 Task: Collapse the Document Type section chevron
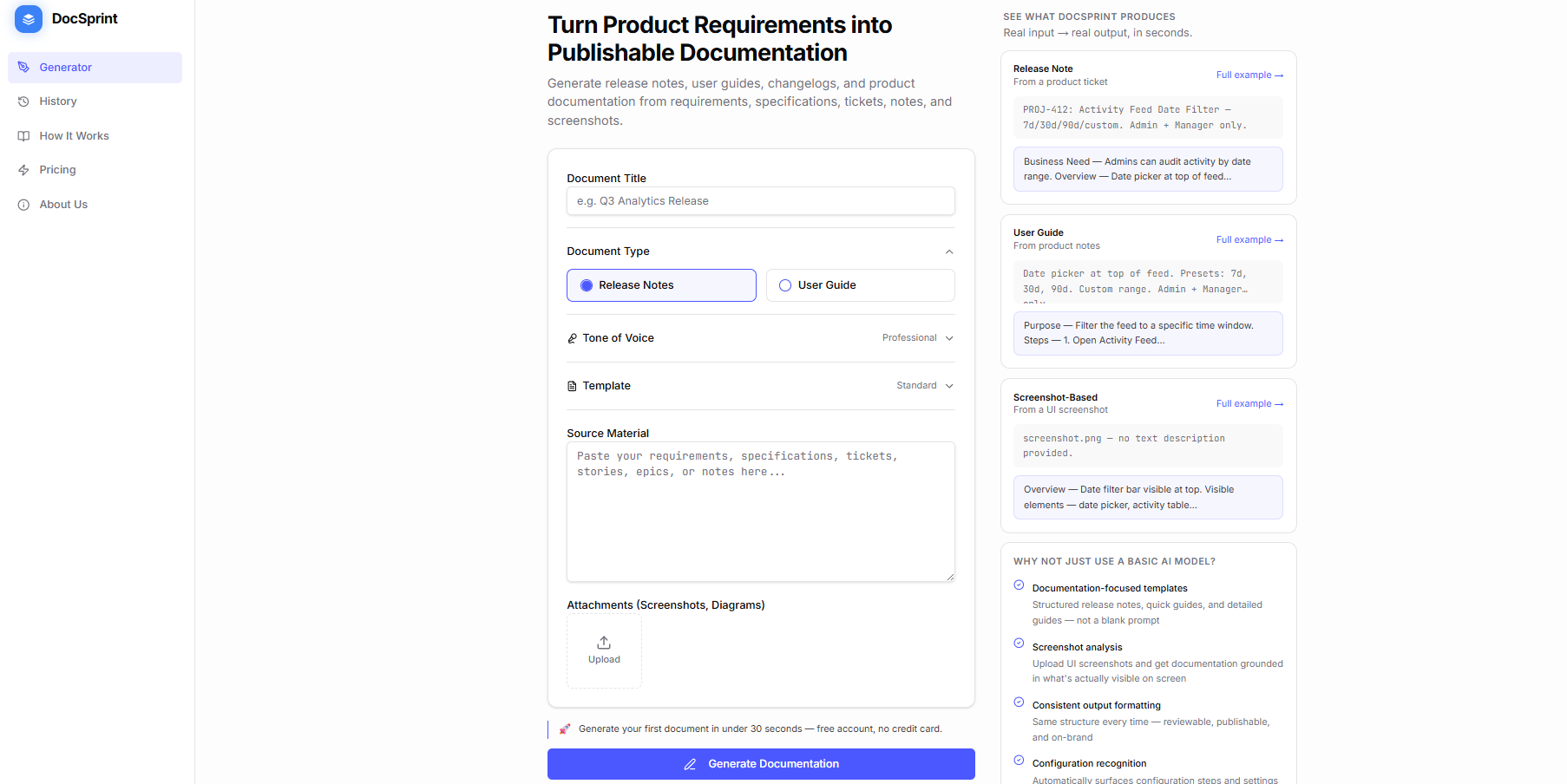pos(949,252)
